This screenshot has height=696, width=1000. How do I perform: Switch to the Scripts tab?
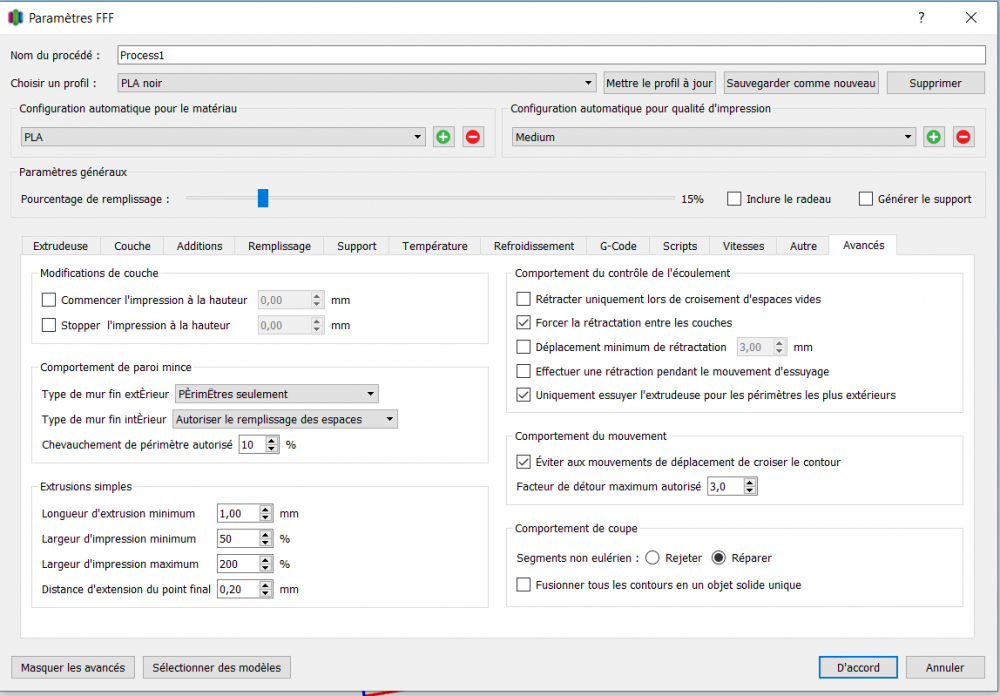680,246
